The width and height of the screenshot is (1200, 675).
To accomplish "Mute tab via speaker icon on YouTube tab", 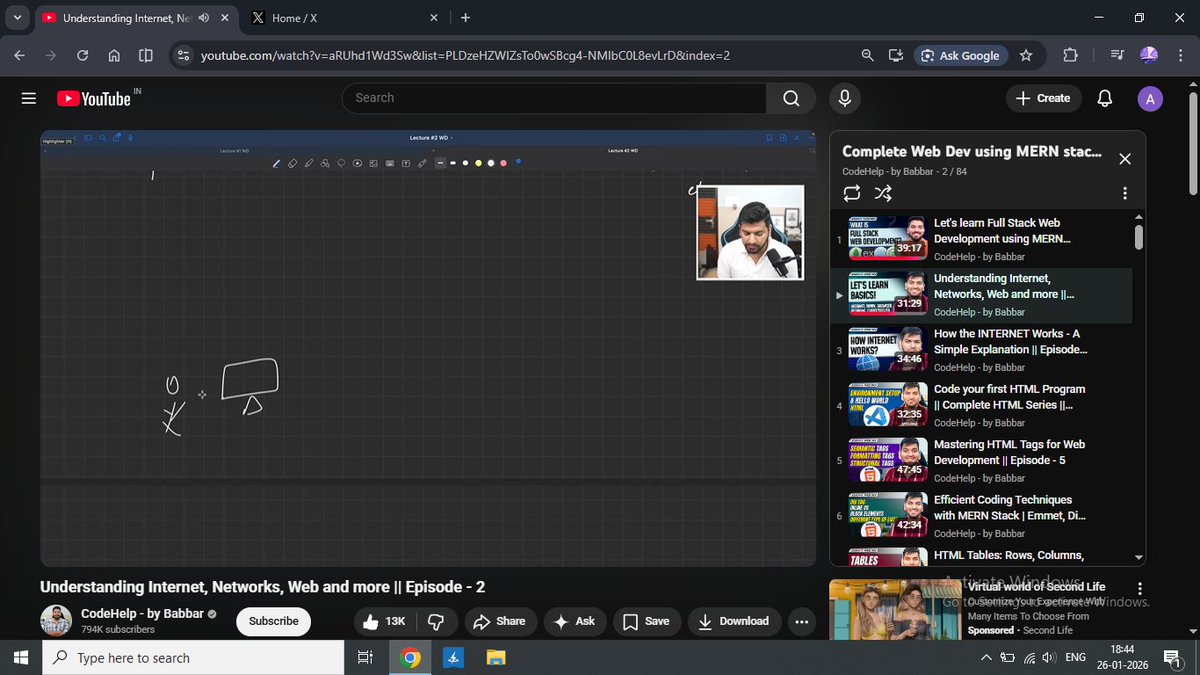I will pyautogui.click(x=205, y=18).
